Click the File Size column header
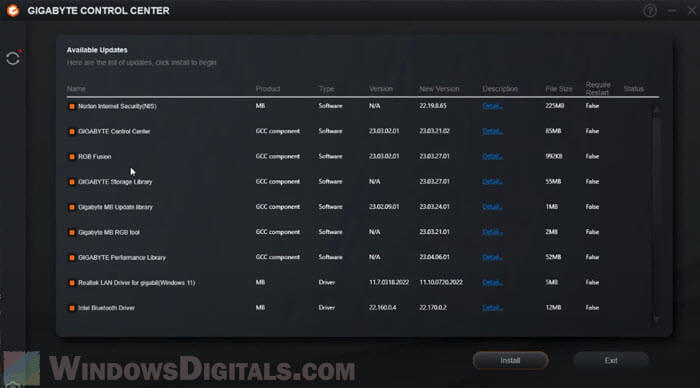The image size is (700, 388). 558,89
